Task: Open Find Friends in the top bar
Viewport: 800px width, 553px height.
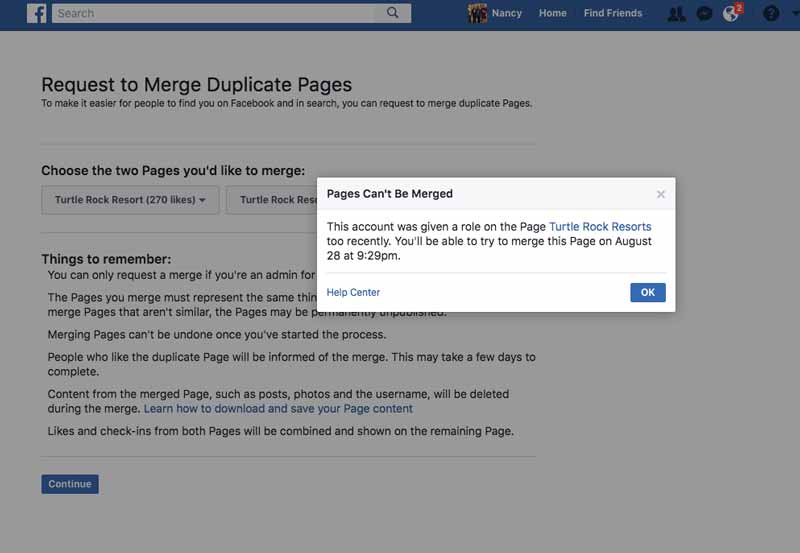Action: click(x=613, y=13)
